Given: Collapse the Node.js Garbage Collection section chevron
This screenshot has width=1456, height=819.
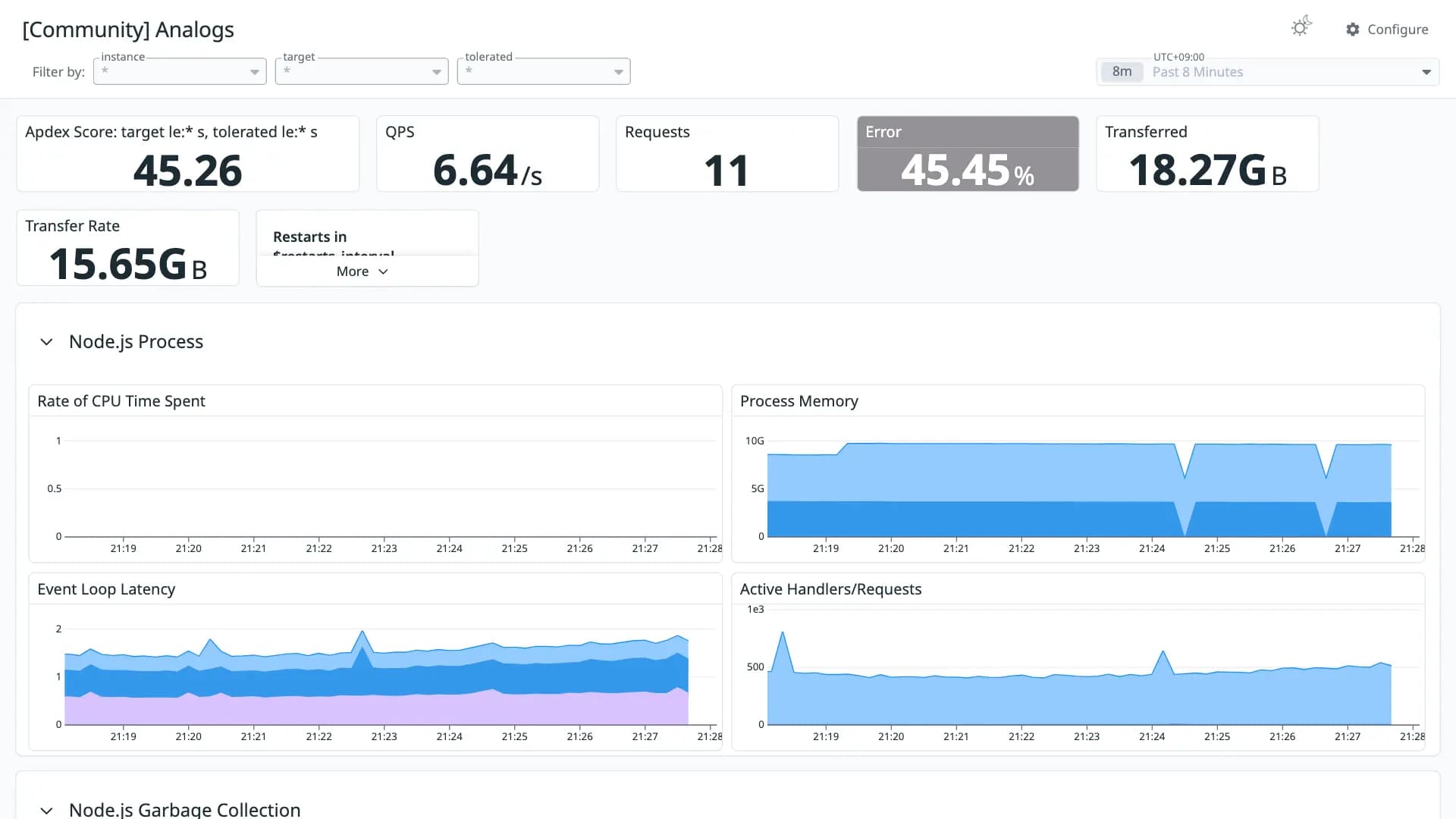Looking at the screenshot, I should [46, 810].
